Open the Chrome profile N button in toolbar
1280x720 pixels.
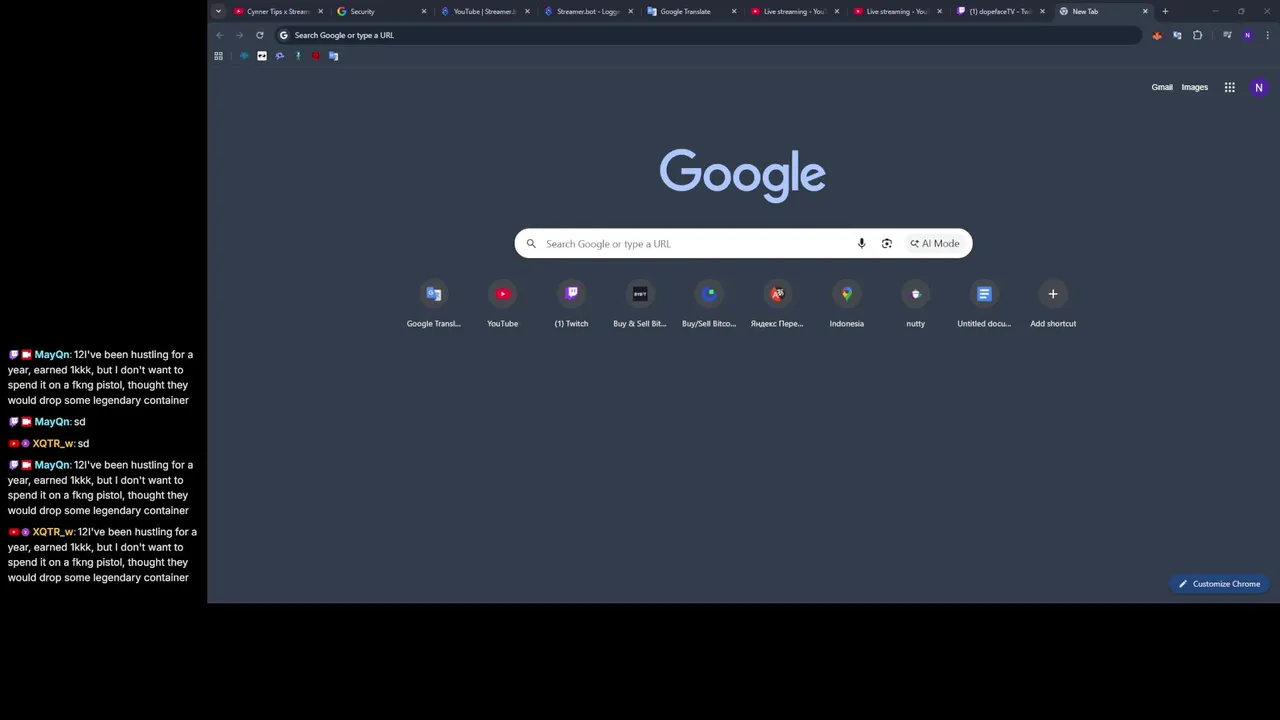tap(1247, 35)
